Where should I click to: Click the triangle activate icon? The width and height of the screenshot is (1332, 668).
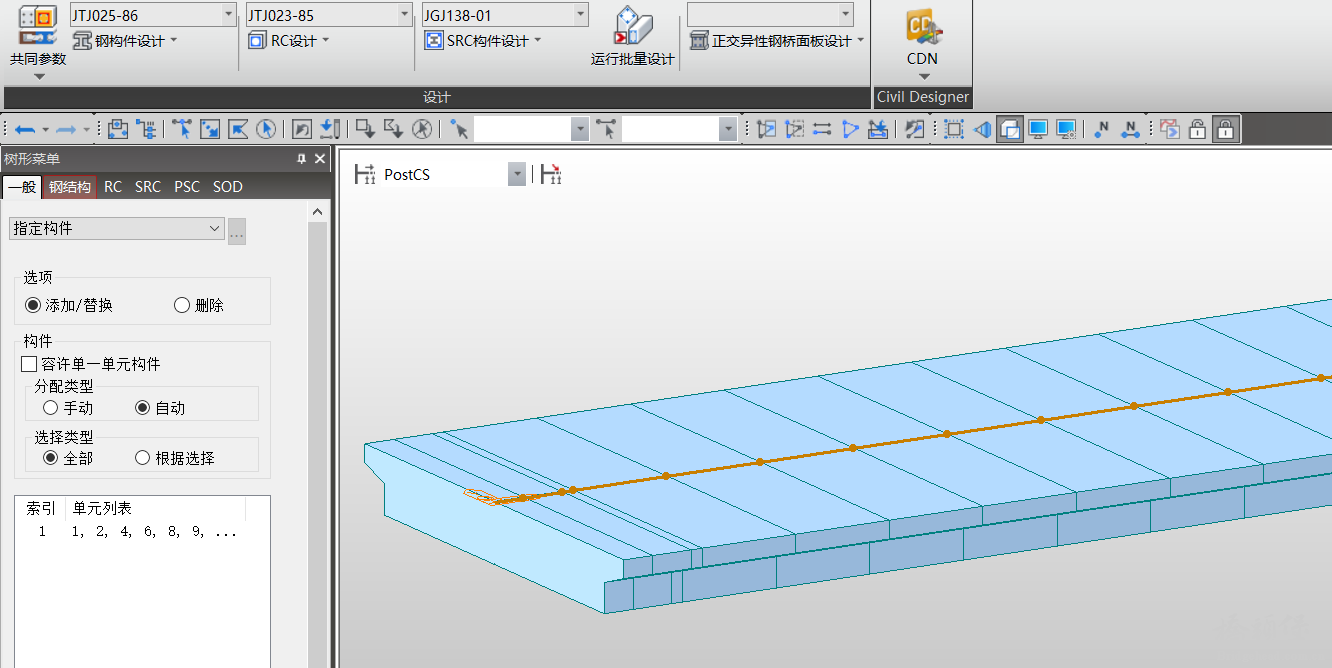pos(850,129)
